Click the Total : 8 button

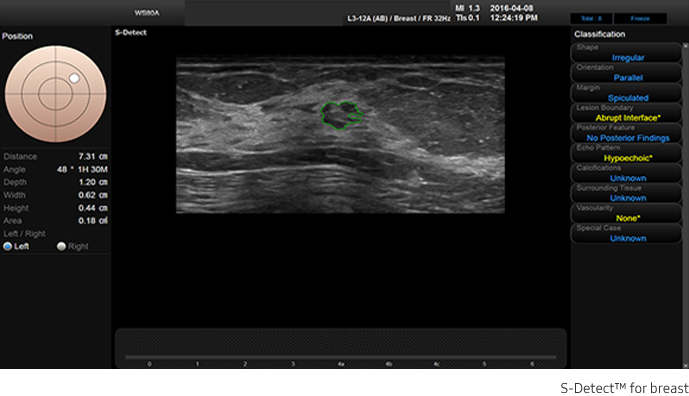[591, 18]
